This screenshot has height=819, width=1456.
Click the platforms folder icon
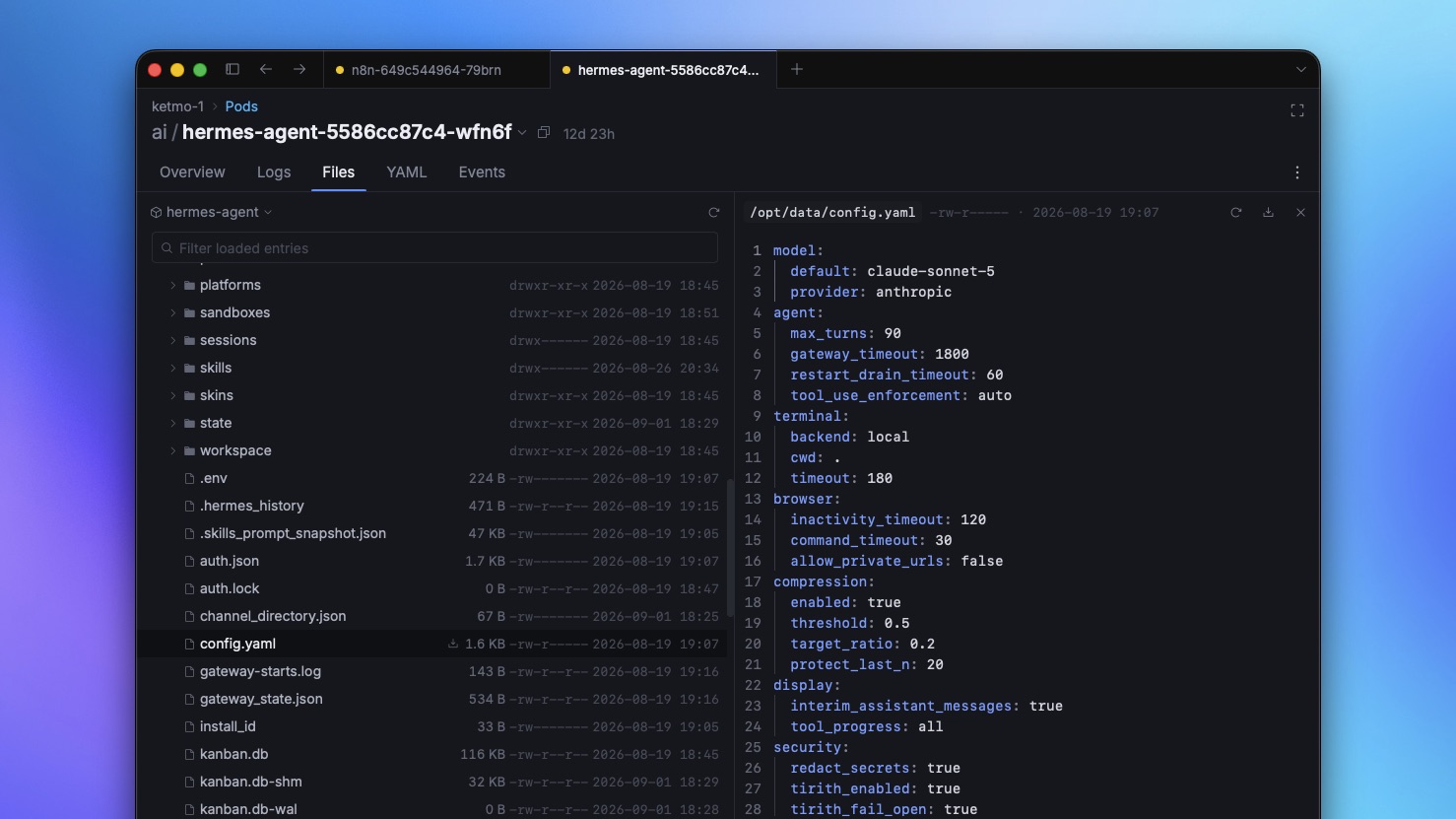[189, 285]
